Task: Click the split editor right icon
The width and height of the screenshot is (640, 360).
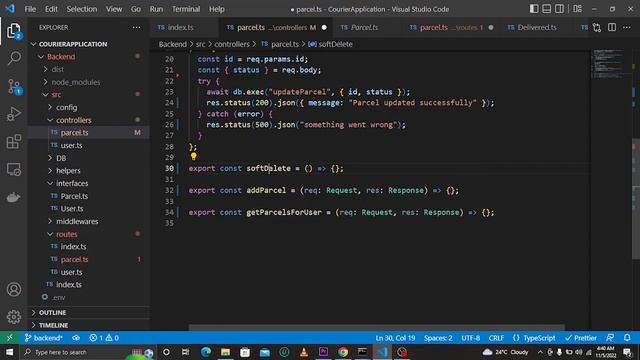Action: pos(612,27)
